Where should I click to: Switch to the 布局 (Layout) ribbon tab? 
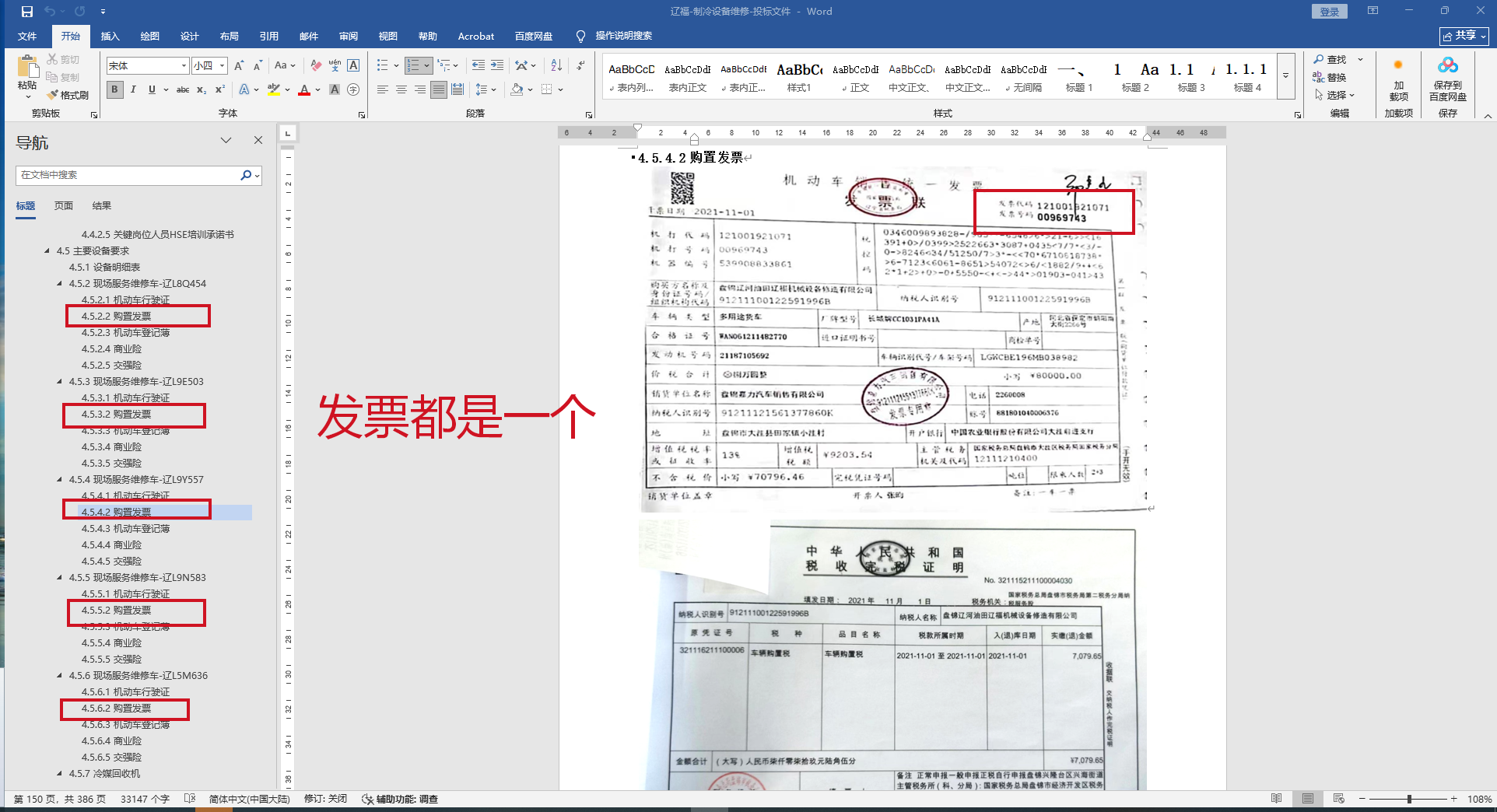(x=229, y=36)
